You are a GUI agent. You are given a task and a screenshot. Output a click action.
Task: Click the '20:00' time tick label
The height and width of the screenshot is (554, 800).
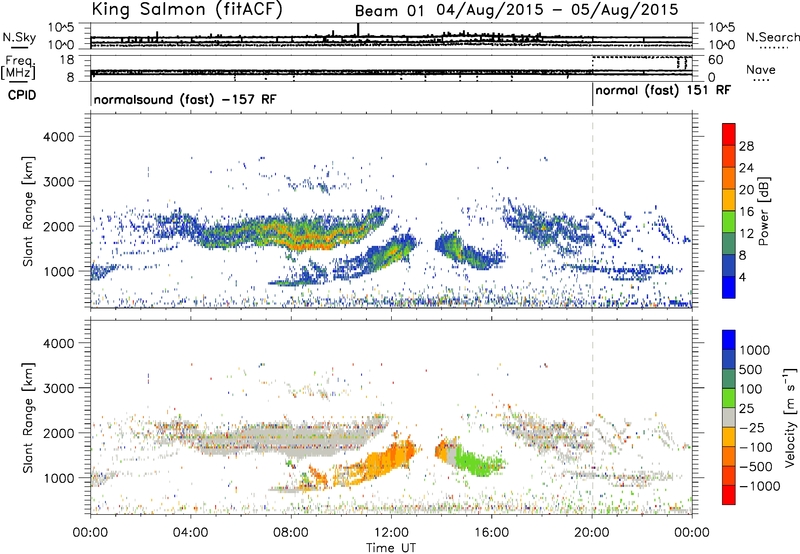click(592, 533)
